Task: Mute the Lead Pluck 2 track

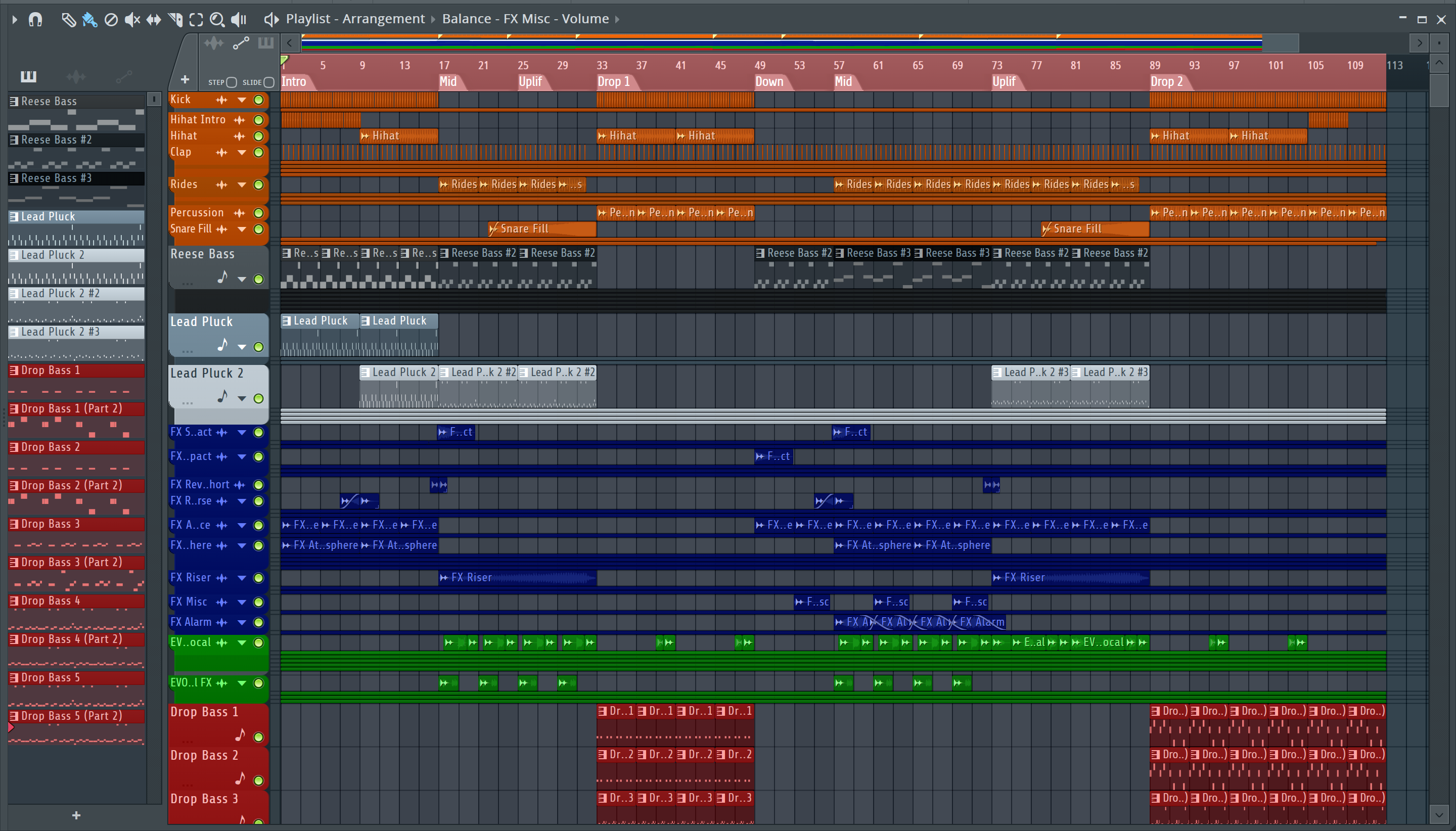Action: click(258, 398)
